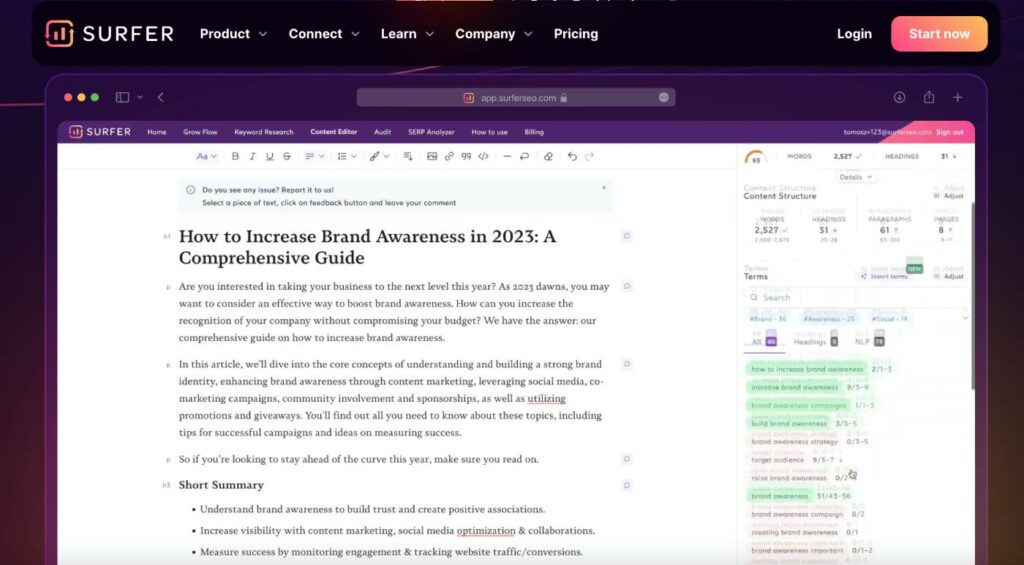Click the browser share icon
The height and width of the screenshot is (565, 1024).
point(929,97)
